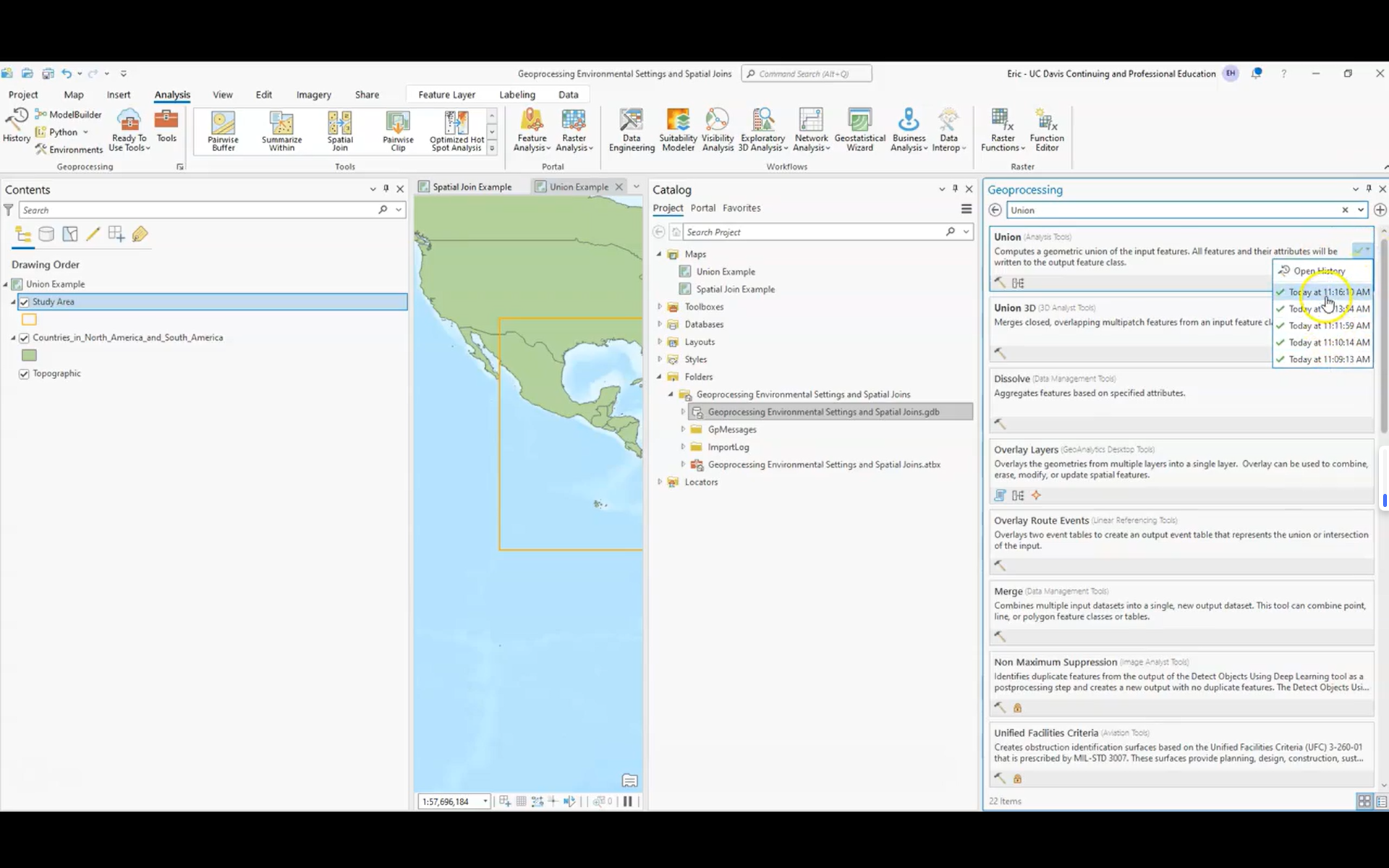Click the Countries layer green fill symbol
The width and height of the screenshot is (1389, 868).
pyautogui.click(x=29, y=355)
